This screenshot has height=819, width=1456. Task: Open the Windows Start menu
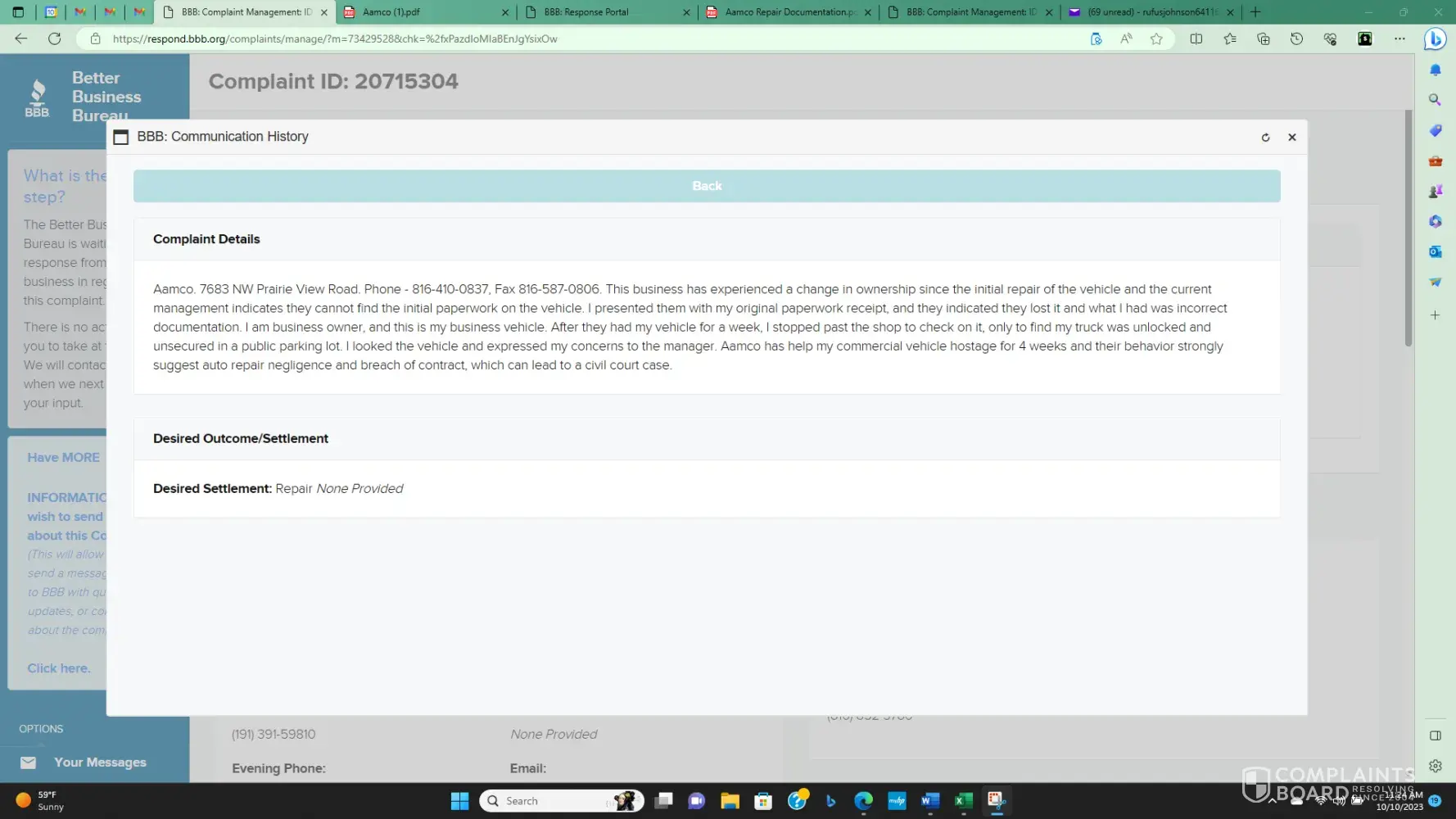pyautogui.click(x=460, y=801)
